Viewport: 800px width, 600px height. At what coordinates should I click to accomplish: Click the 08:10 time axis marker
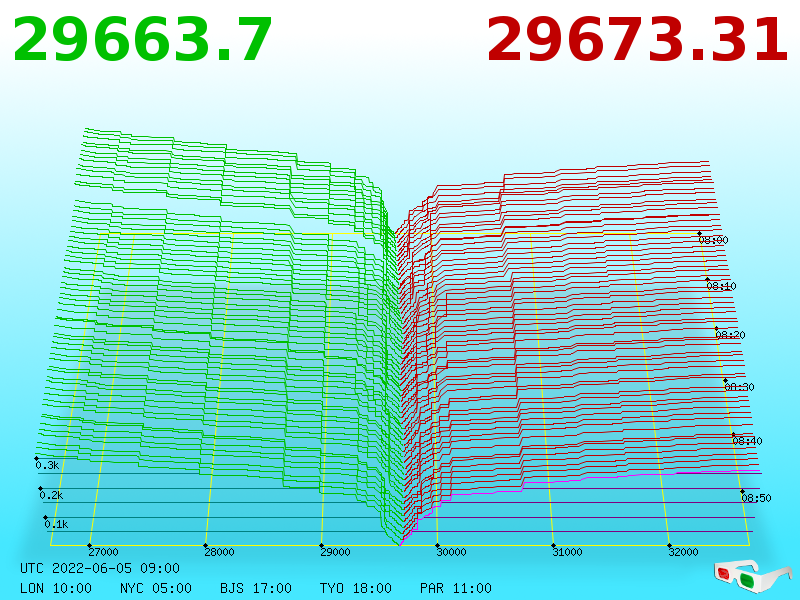721,286
